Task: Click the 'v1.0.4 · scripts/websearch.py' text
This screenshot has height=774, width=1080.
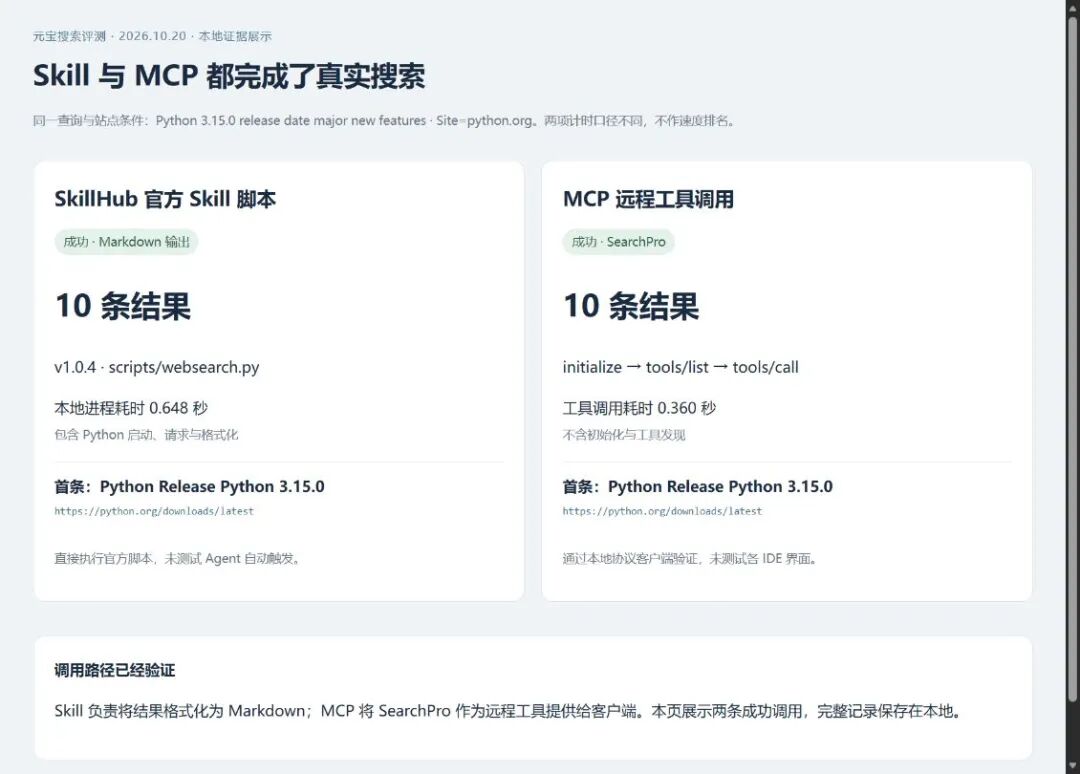Action: (x=157, y=367)
